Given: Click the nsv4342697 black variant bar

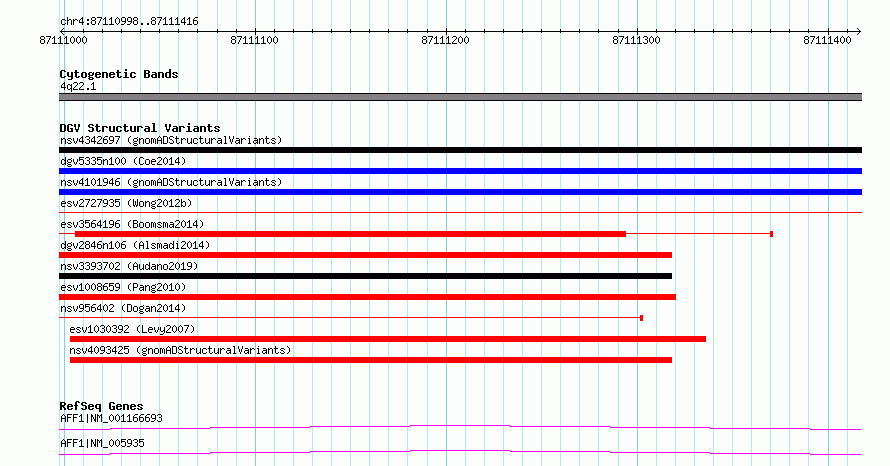Looking at the screenshot, I should pyautogui.click(x=460, y=150).
